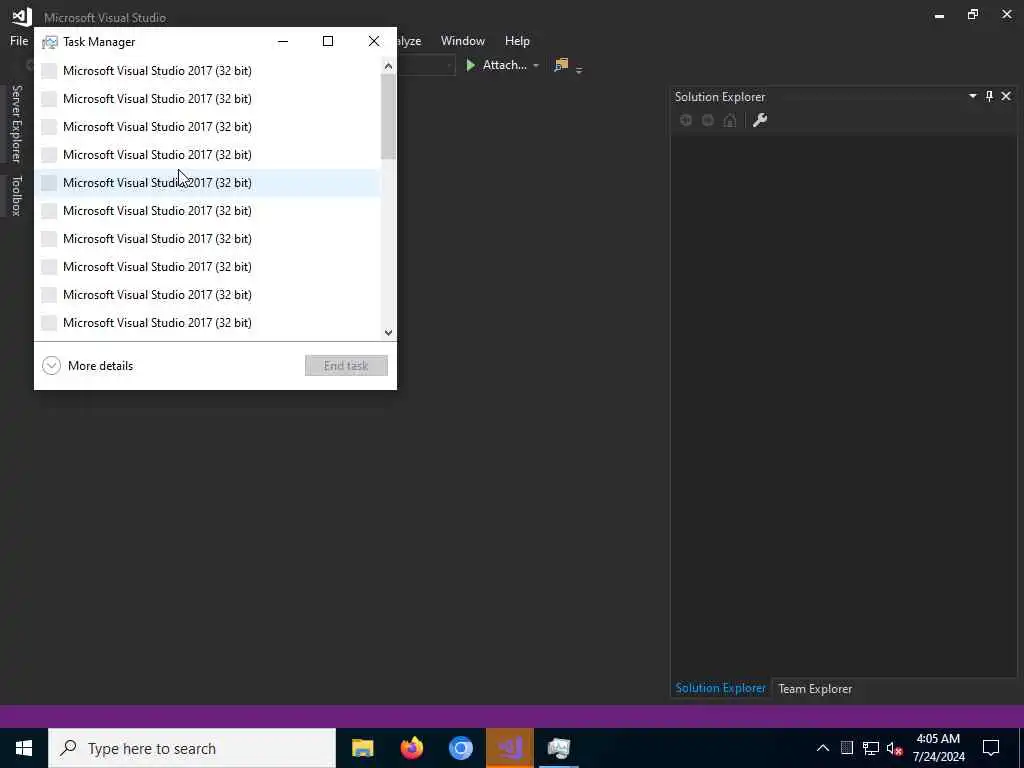Viewport: 1024px width, 768px height.
Task: Click the Visual Studio logo icon in title bar
Action: (x=22, y=16)
